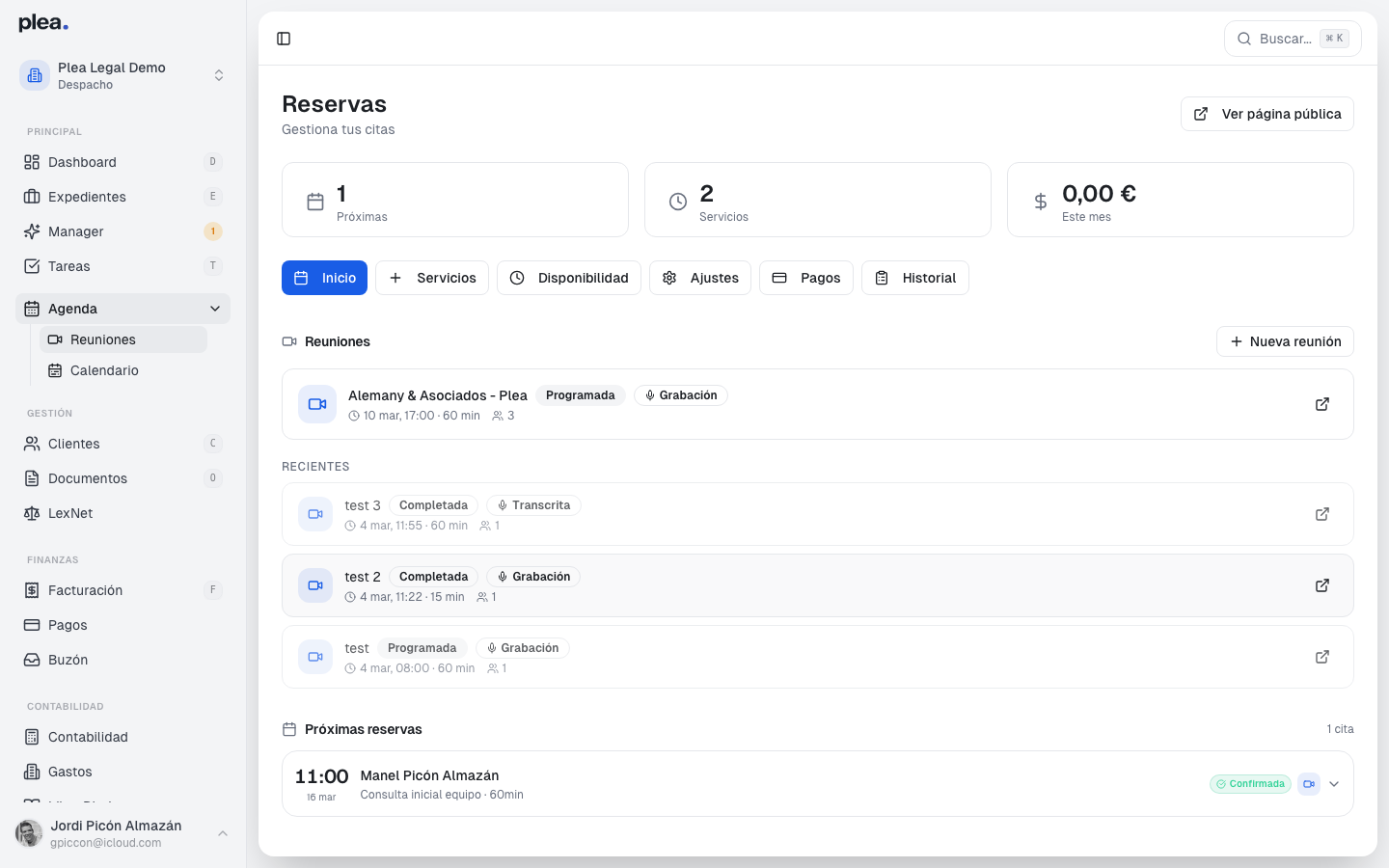The image size is (1389, 868).
Task: Open external link for test 3 meeting
Action: [1322, 514]
